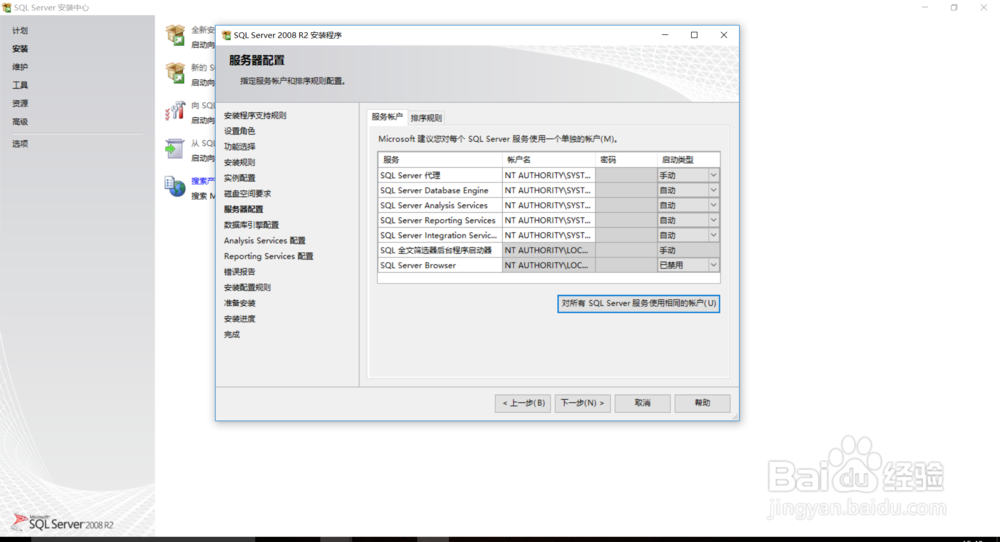Click the 搜索产品更新 link in Installation Center
This screenshot has width=1000, height=542.
coord(203,181)
